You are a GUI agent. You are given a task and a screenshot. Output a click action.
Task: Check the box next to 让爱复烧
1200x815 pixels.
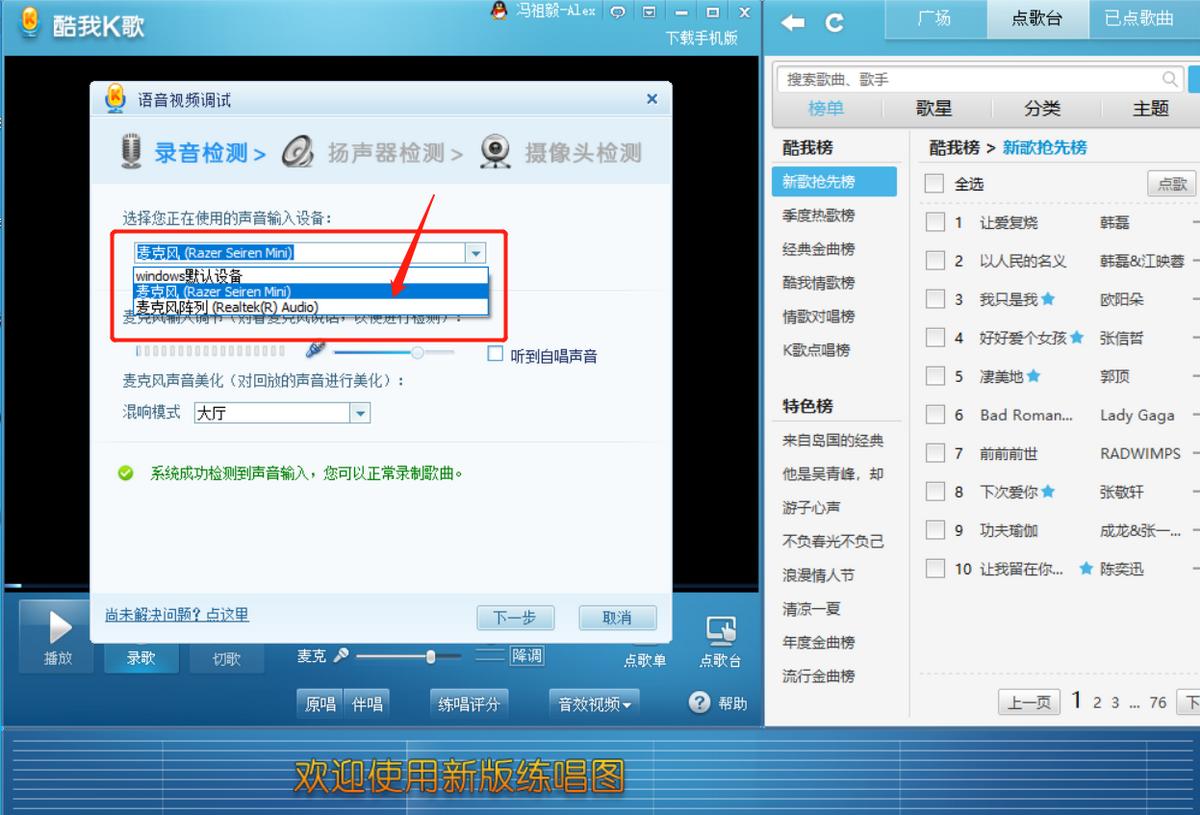[x=936, y=222]
